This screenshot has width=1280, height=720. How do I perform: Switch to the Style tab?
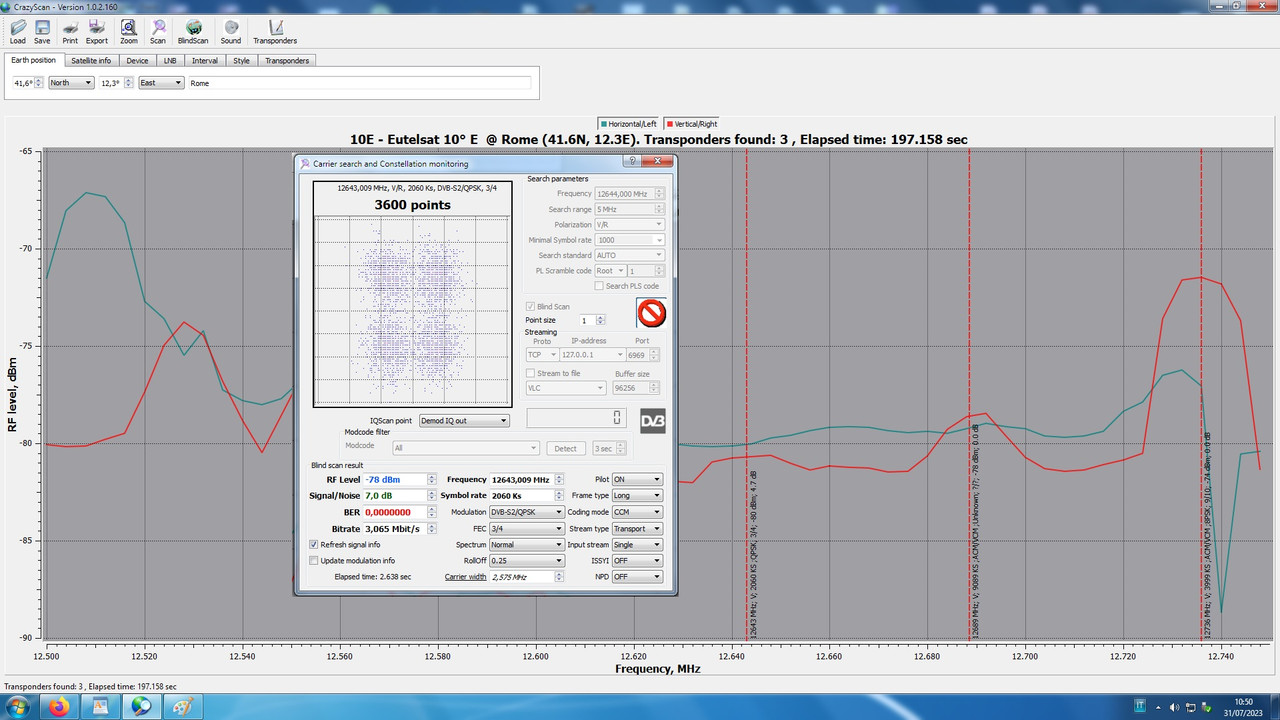click(x=242, y=61)
